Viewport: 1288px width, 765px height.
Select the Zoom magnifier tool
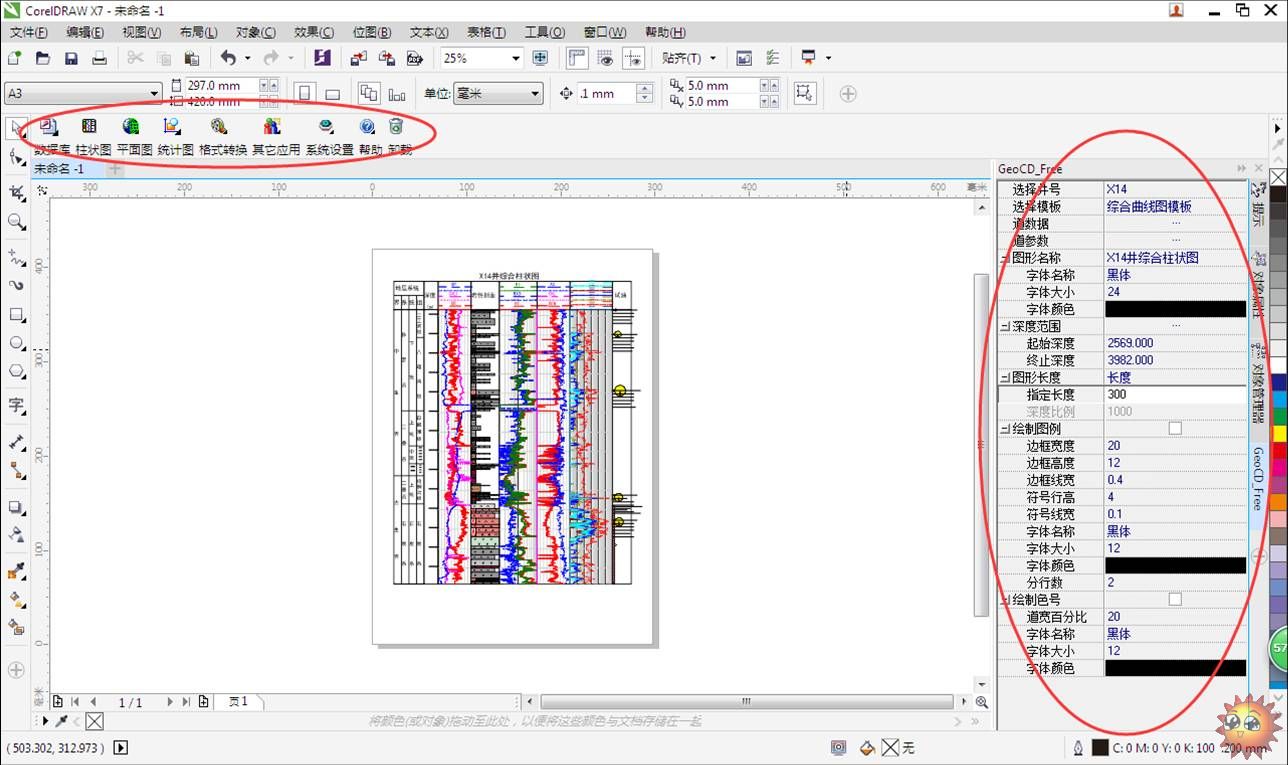point(16,222)
